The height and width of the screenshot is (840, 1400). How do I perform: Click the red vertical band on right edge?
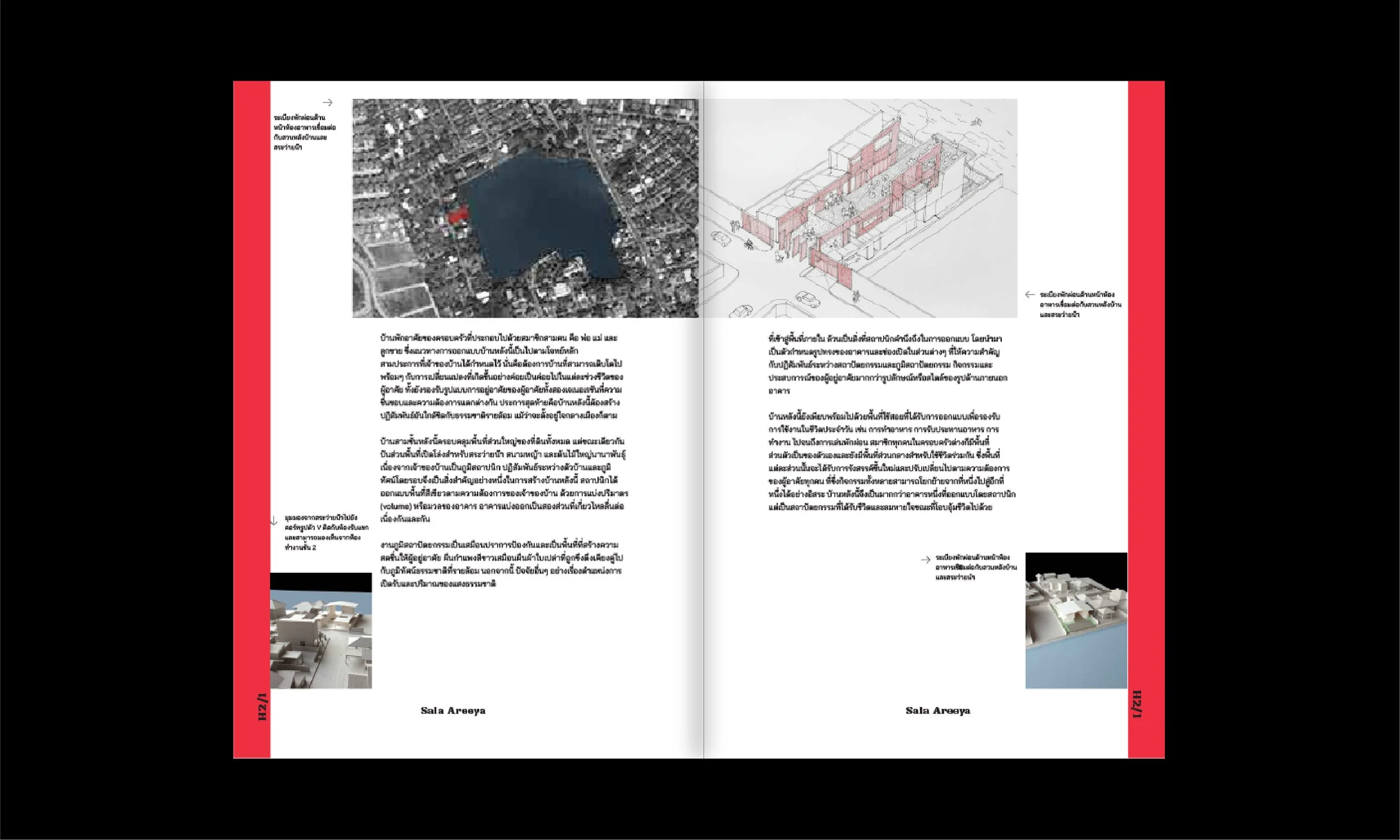1146,396
